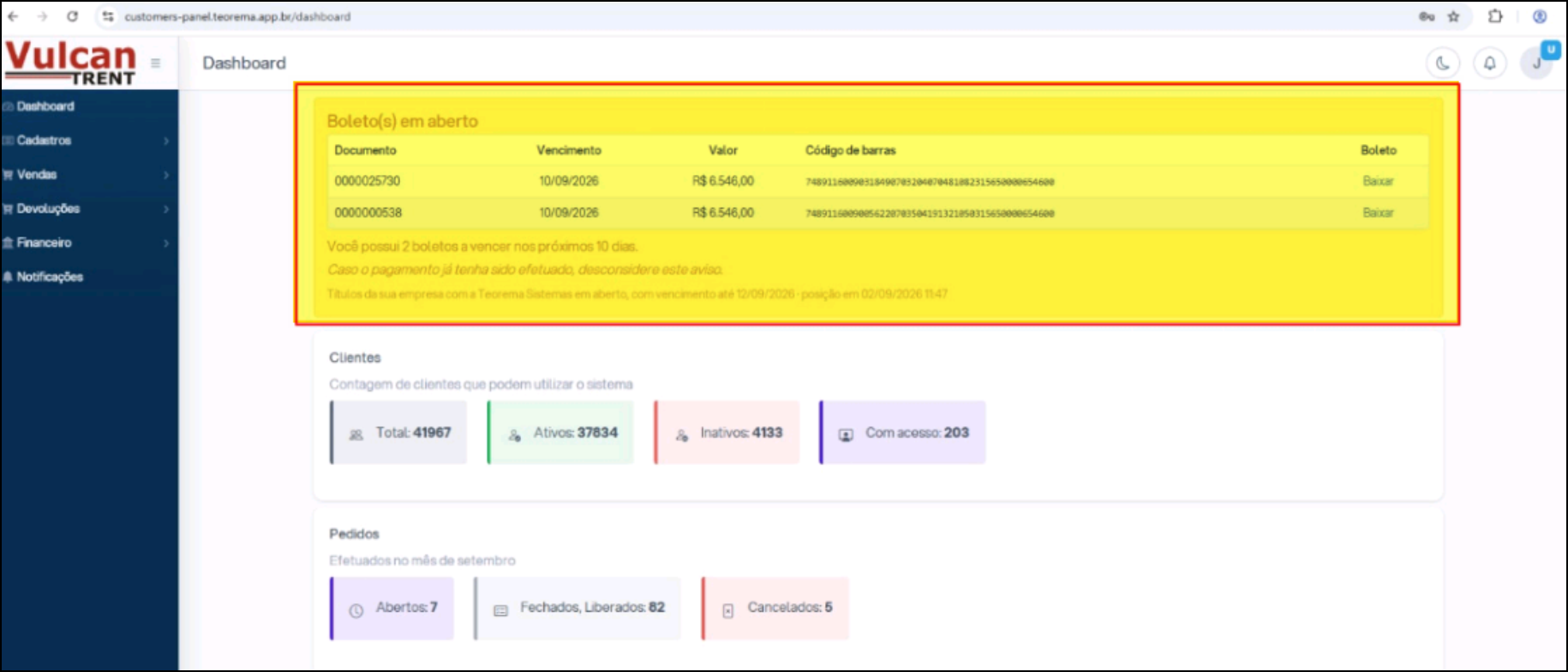The height and width of the screenshot is (672, 1568).
Task: Expand the Cadastros chevron arrow
Action: [x=166, y=141]
